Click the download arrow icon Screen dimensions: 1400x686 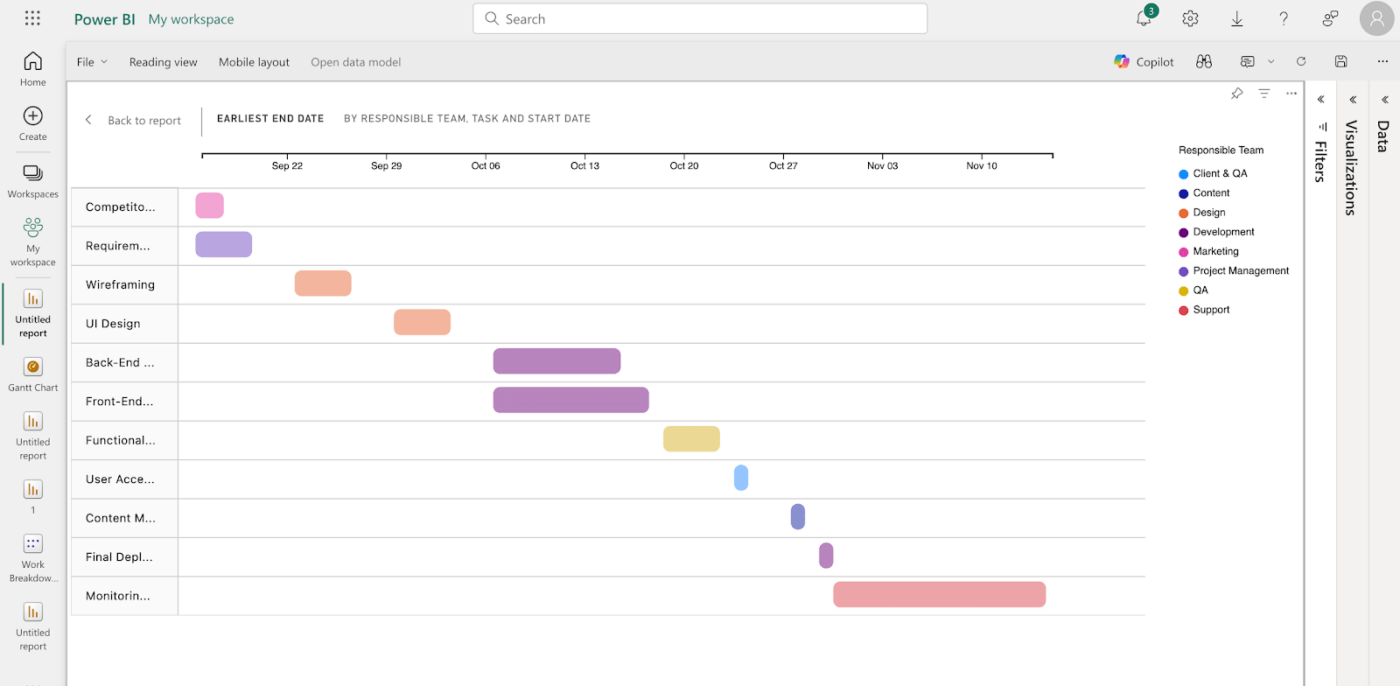tap(1237, 18)
